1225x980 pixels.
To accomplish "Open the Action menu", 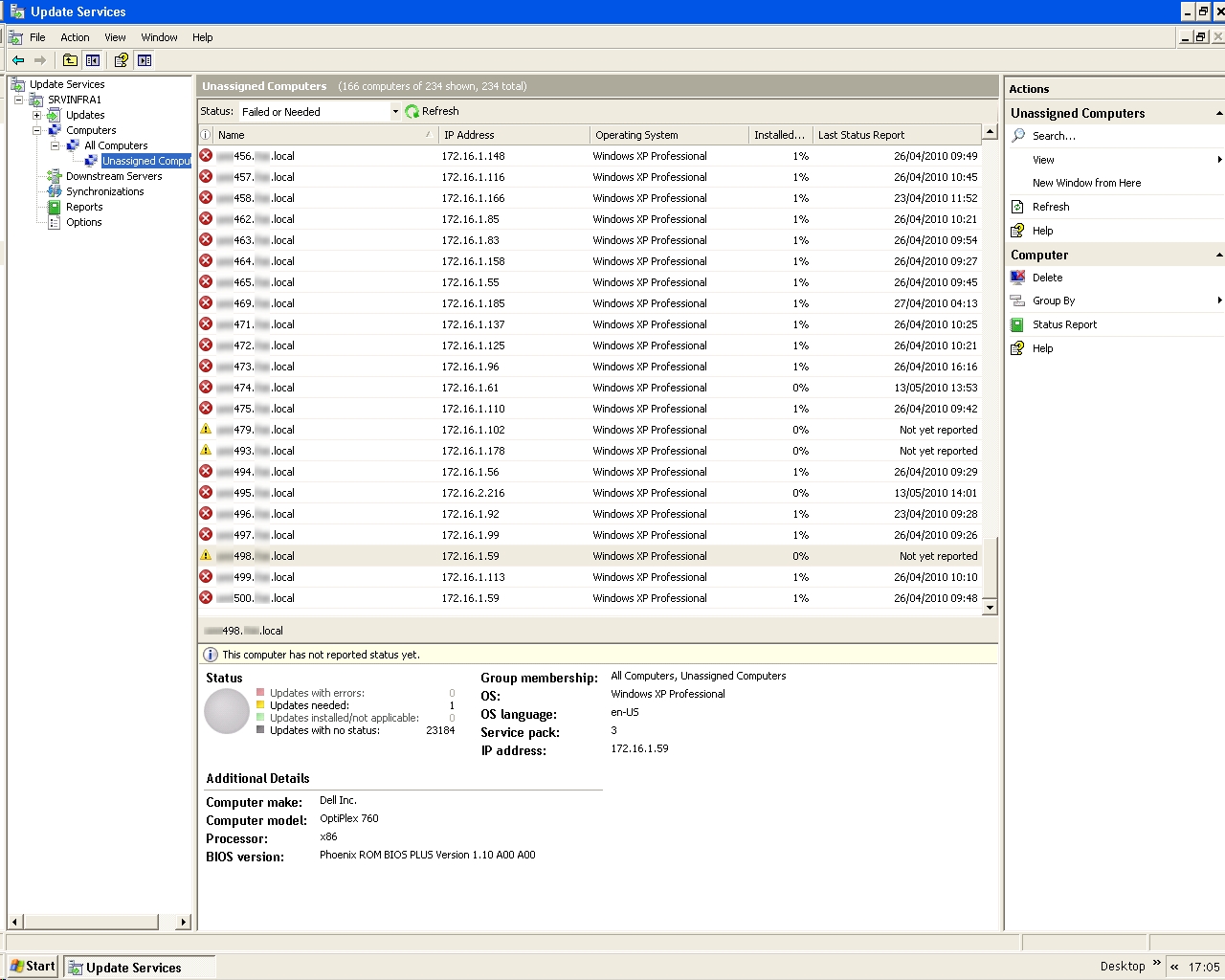I will 75,37.
